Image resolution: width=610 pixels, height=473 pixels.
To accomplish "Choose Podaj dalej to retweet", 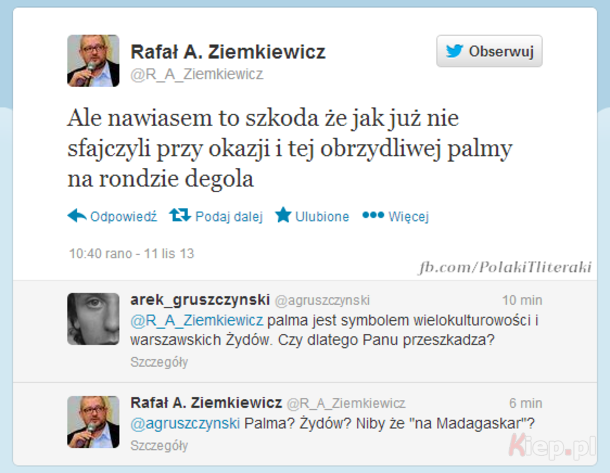I will click(229, 216).
